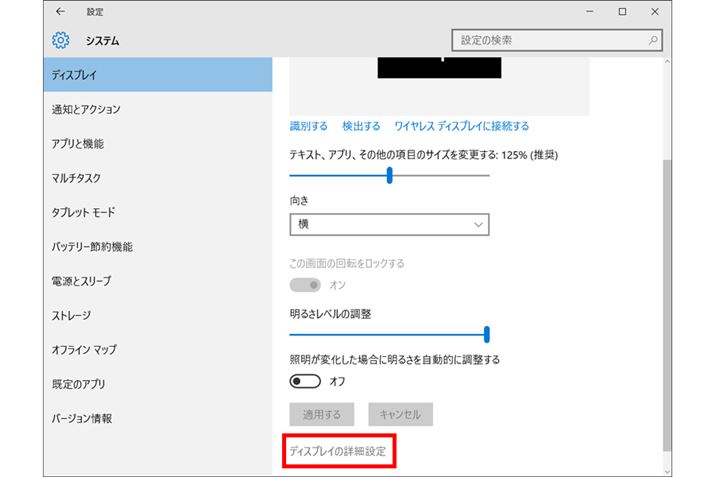Click the 適用する button
The width and height of the screenshot is (715, 477).
(x=322, y=414)
